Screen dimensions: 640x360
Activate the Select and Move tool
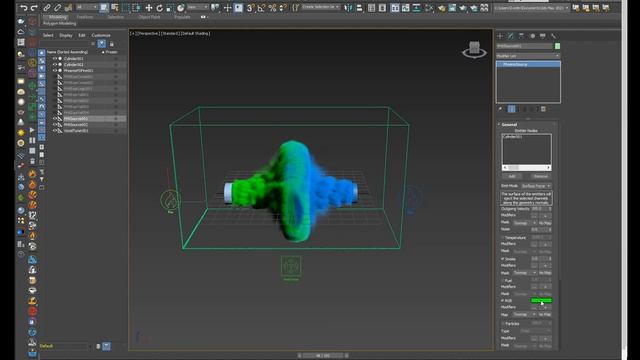click(149, 7)
